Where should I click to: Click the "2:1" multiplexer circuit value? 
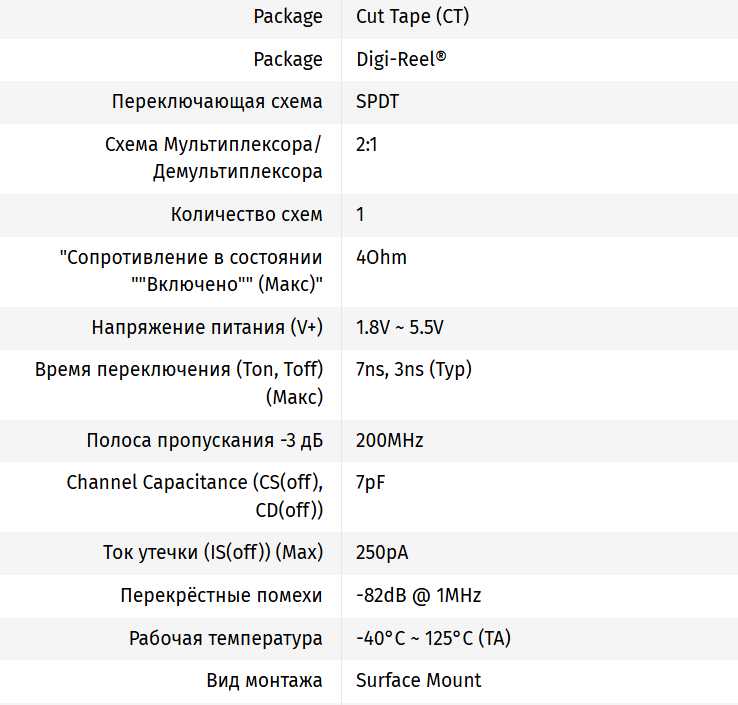366,145
